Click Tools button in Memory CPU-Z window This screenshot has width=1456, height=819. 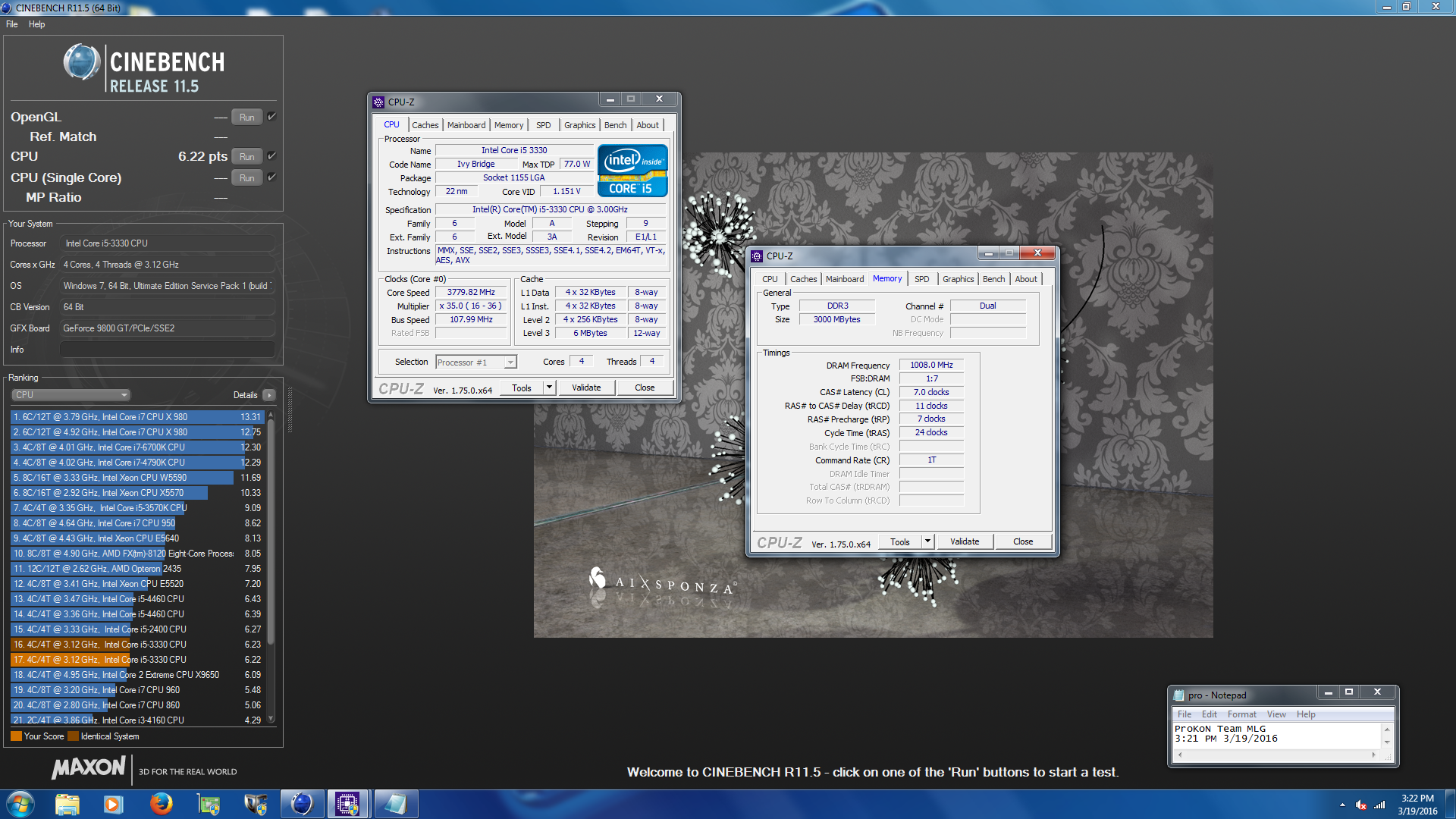pyautogui.click(x=900, y=541)
